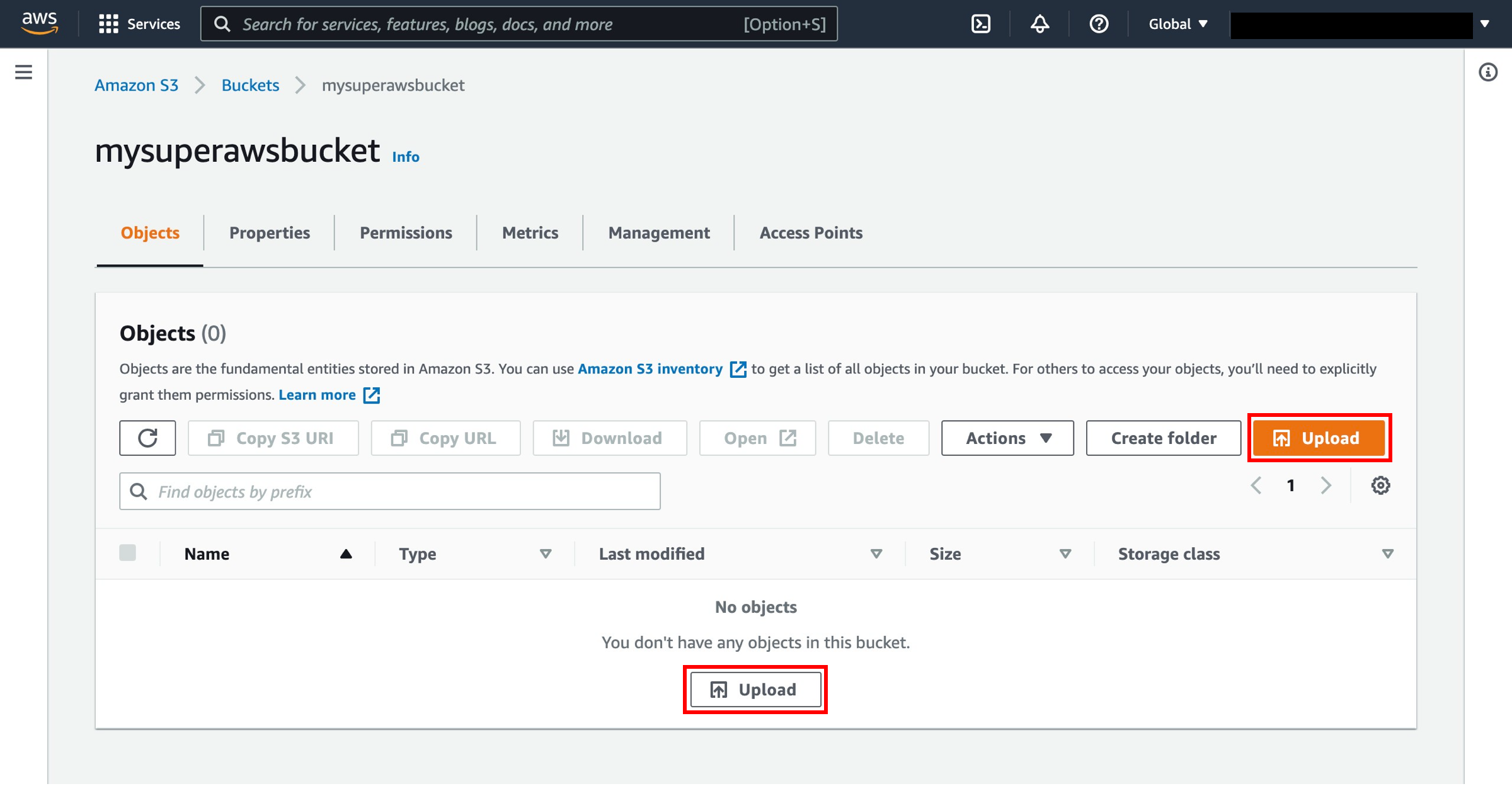Click the refresh/reload objects icon

(x=147, y=438)
